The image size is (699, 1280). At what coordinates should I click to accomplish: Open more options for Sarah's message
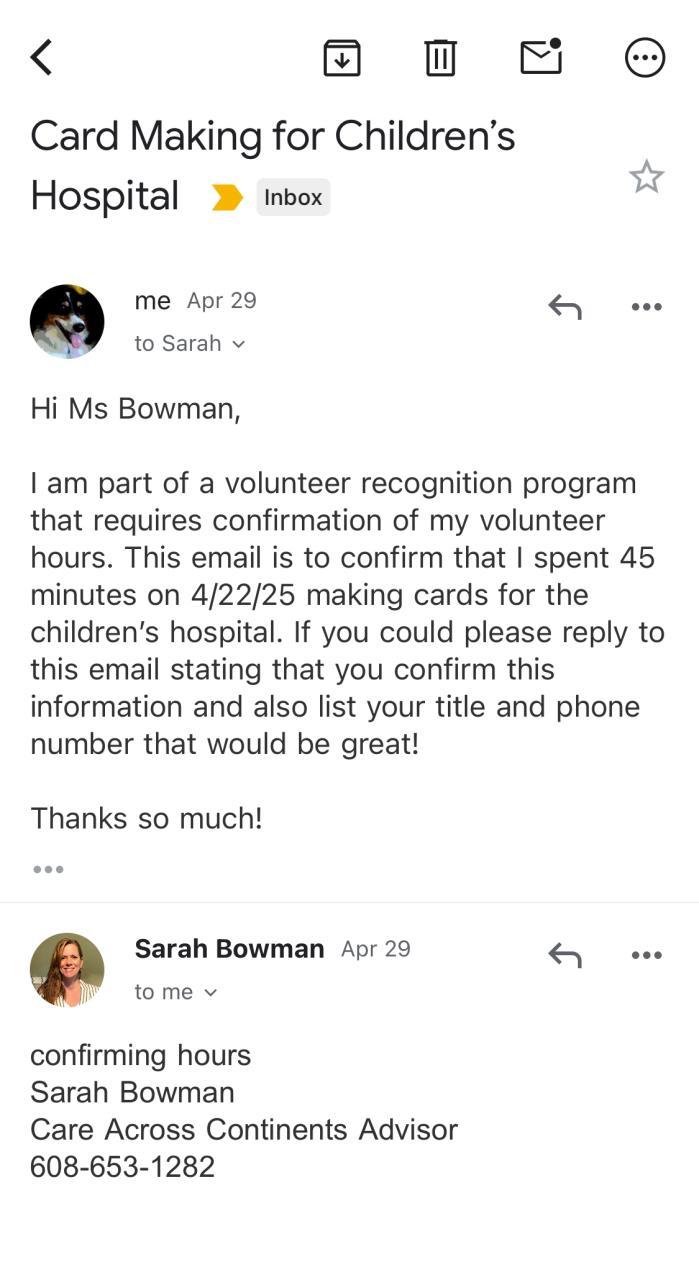pyautogui.click(x=647, y=956)
